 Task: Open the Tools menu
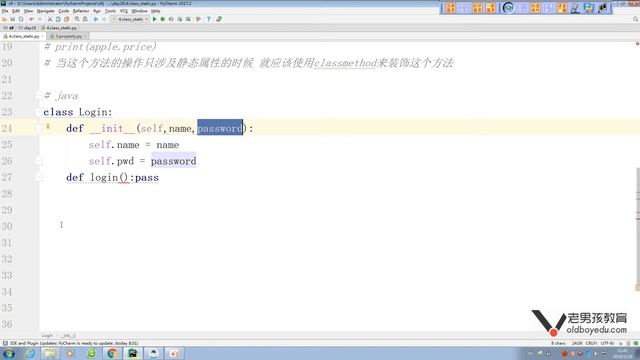click(x=110, y=11)
